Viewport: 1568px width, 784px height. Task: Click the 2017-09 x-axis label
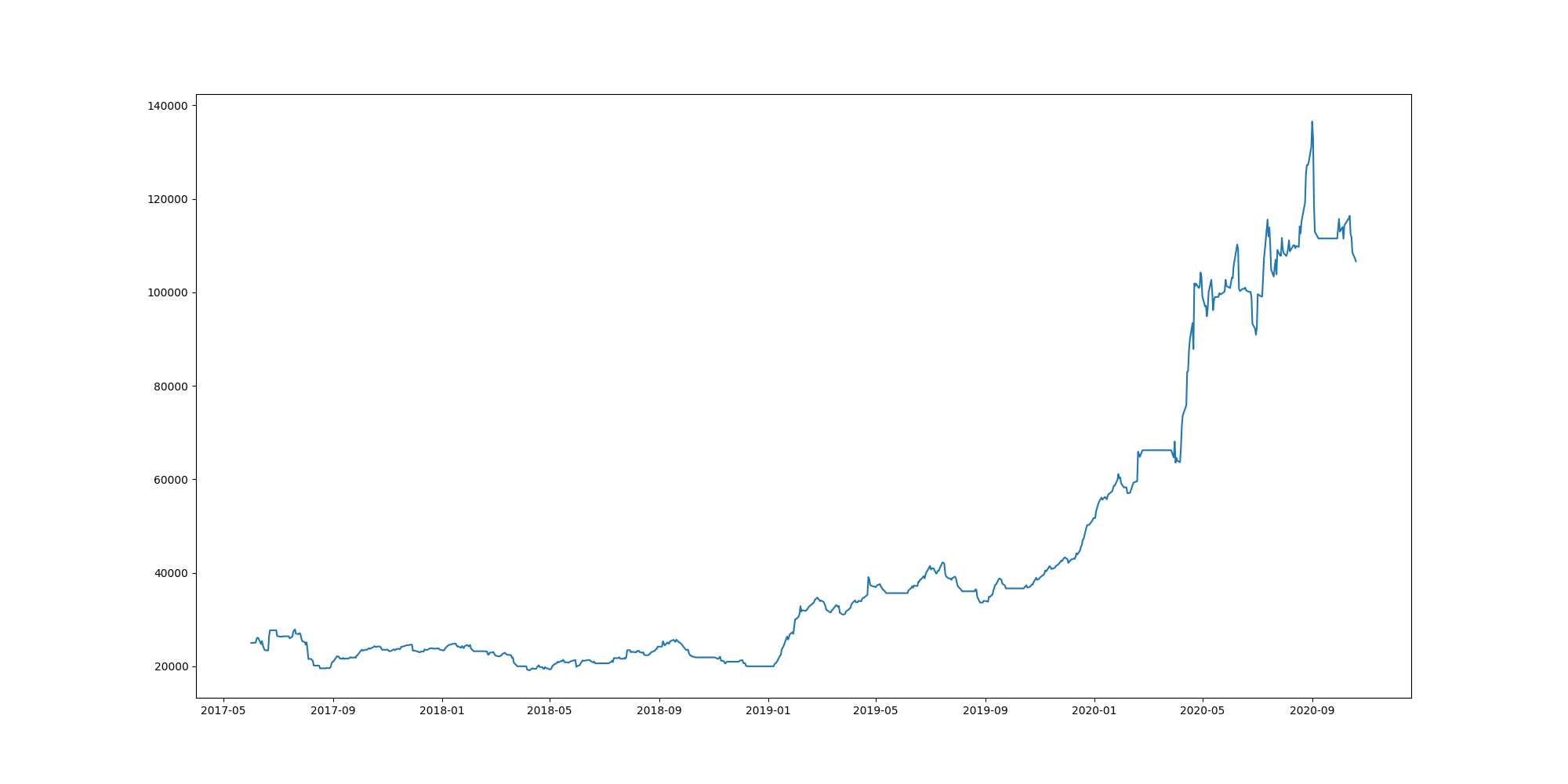click(333, 711)
